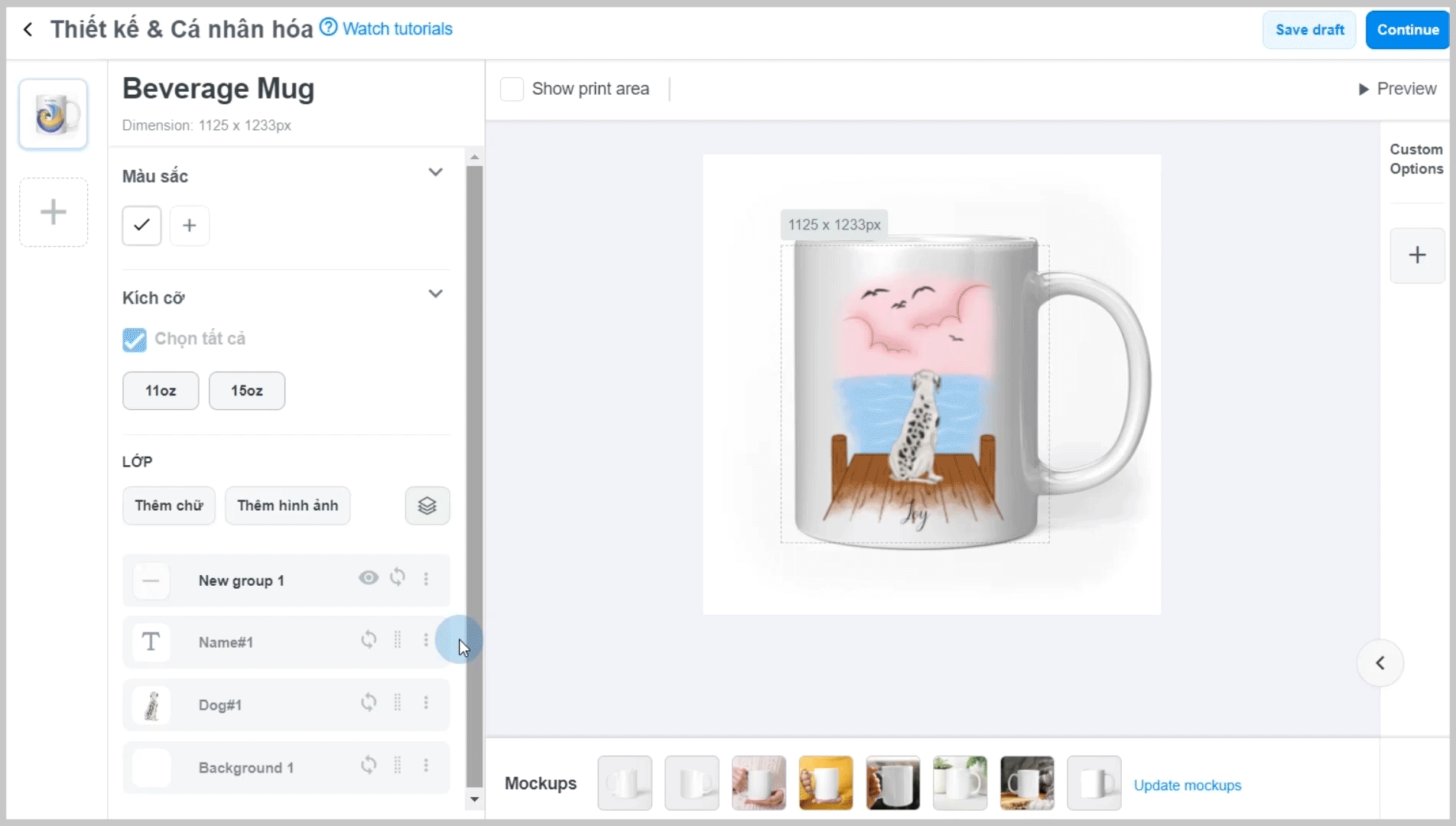
Task: Add a new color with the plus swatch
Action: (189, 225)
